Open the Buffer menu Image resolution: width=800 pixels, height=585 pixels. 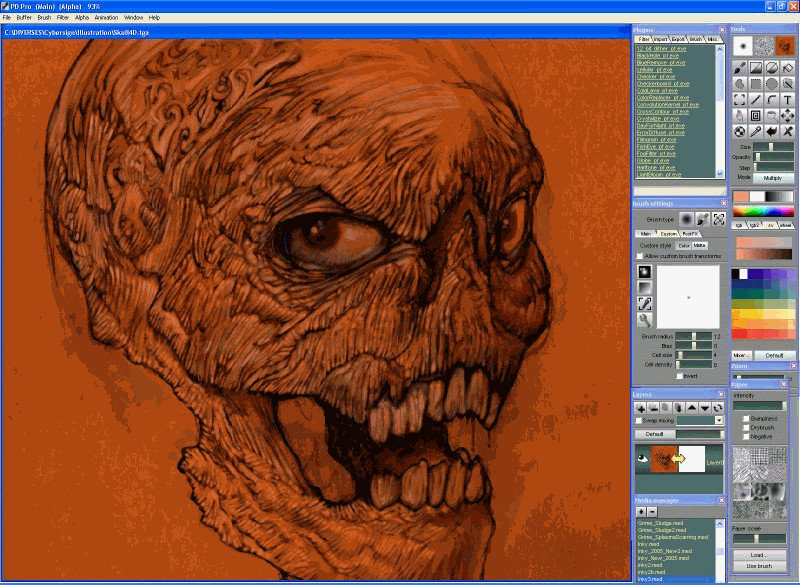(x=24, y=17)
